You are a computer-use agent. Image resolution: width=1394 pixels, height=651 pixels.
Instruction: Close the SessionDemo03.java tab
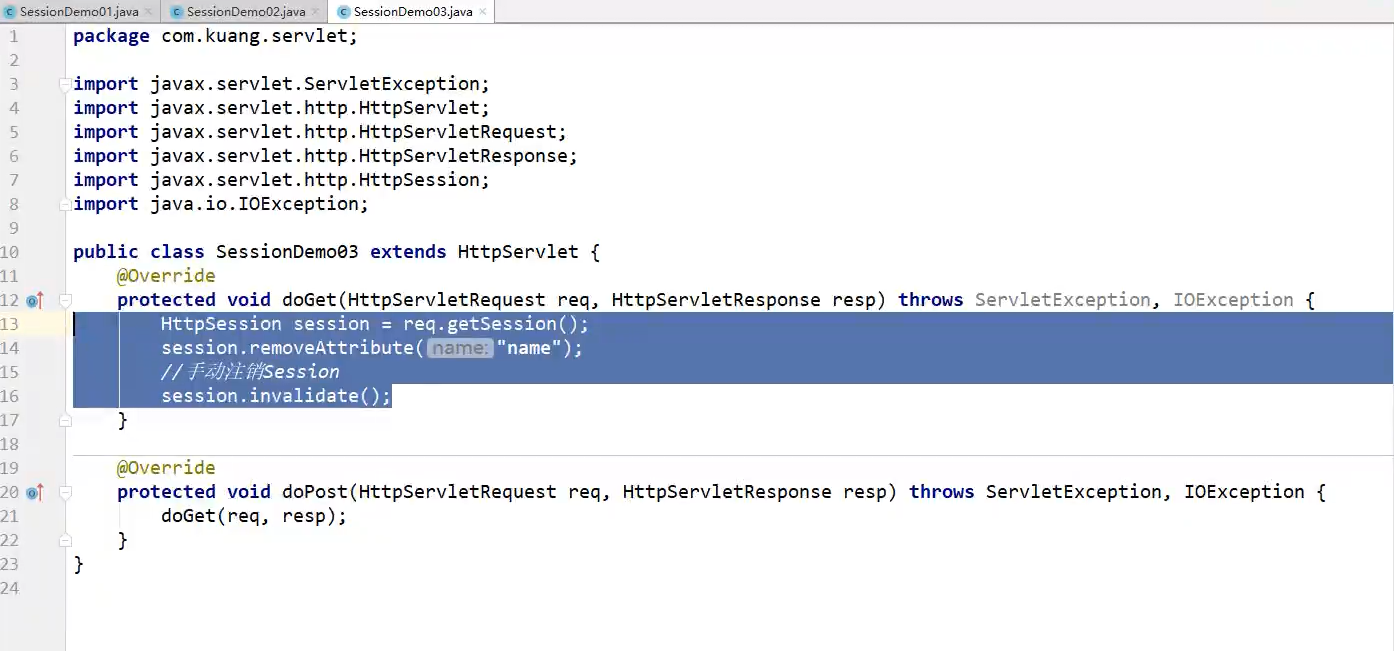[x=484, y=12]
